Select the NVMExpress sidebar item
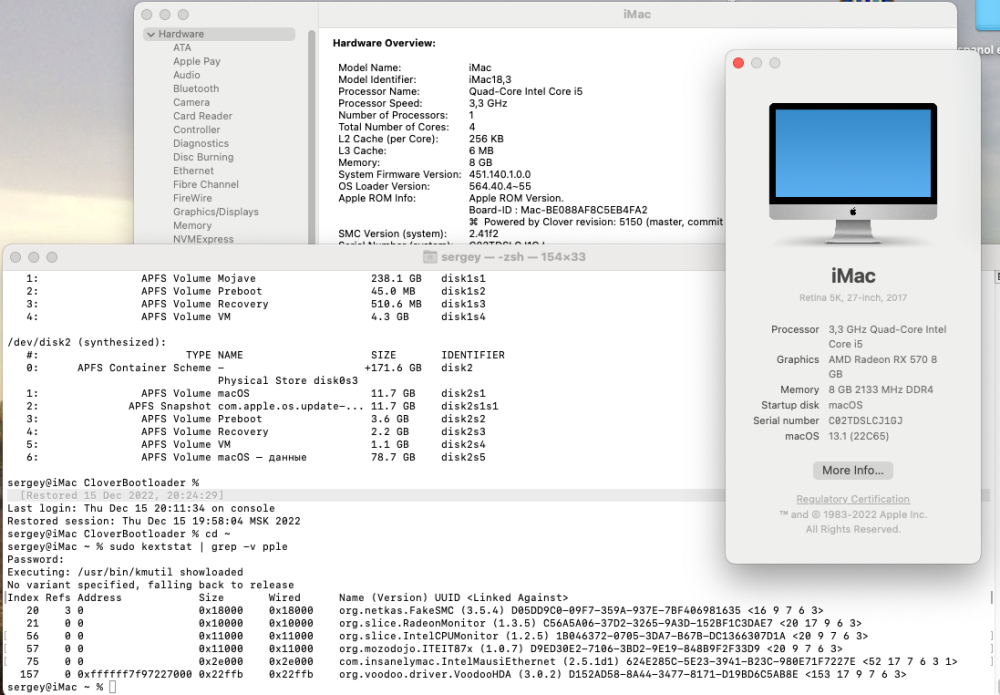Image resolution: width=1000 pixels, height=695 pixels. [203, 239]
